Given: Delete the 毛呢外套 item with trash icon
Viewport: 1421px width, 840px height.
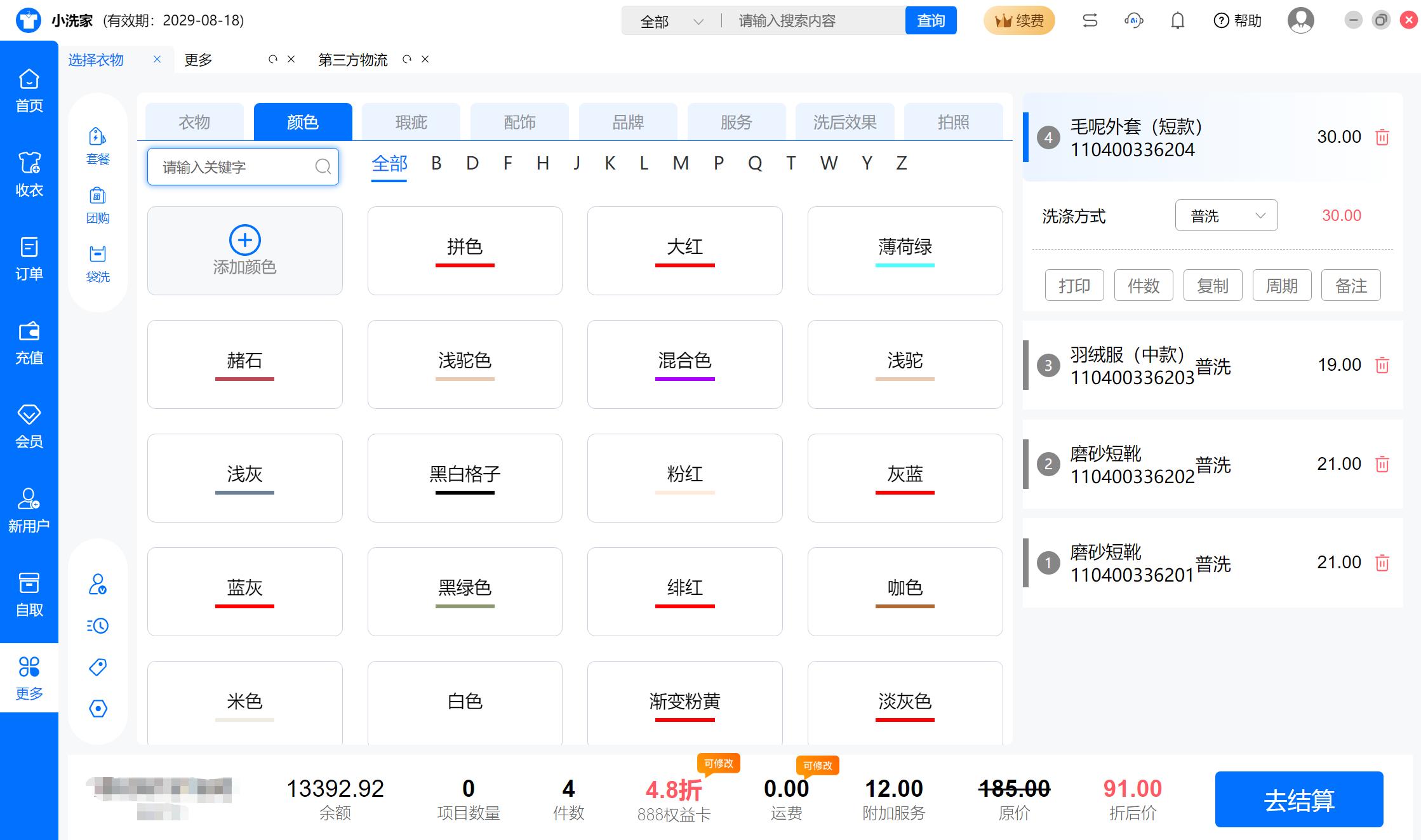Looking at the screenshot, I should point(1382,137).
